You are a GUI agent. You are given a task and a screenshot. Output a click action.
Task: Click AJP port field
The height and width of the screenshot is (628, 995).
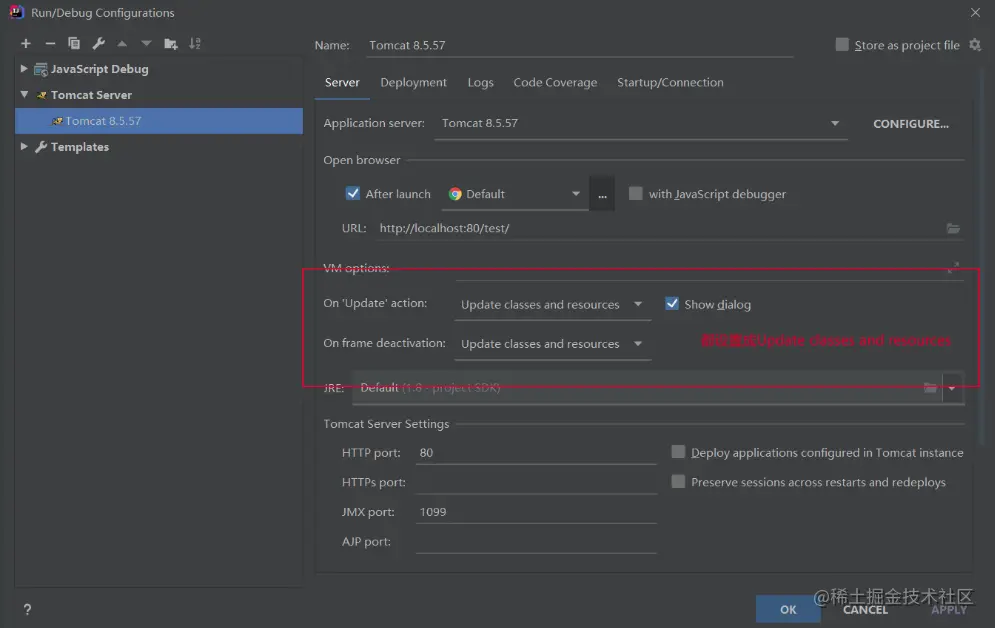click(536, 542)
